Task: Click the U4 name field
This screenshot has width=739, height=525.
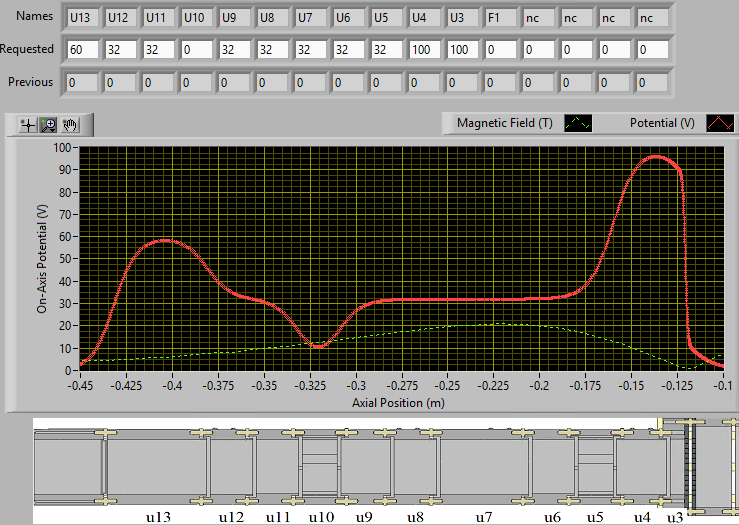Action: (425, 18)
